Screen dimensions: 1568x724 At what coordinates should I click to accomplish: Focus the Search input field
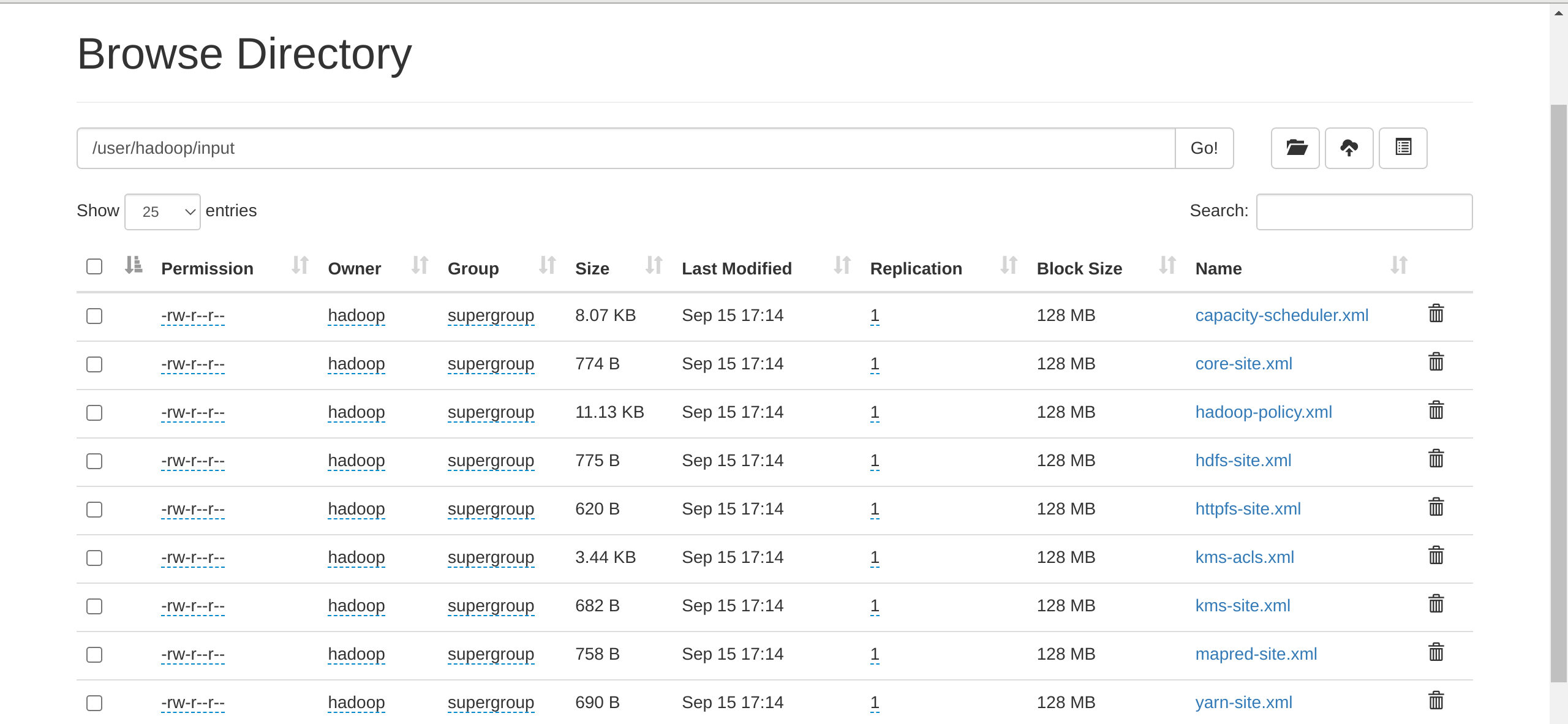click(1363, 212)
